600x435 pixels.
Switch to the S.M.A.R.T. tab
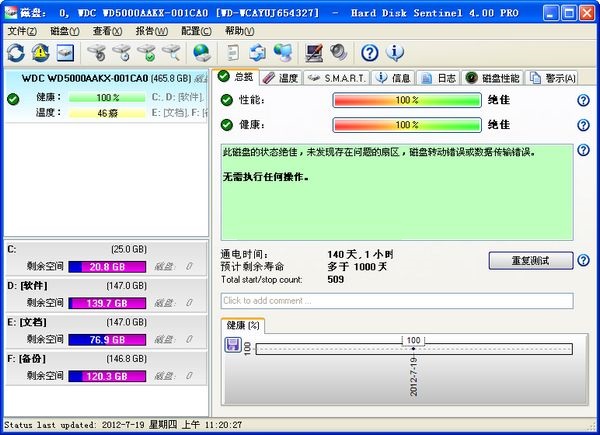[336, 78]
